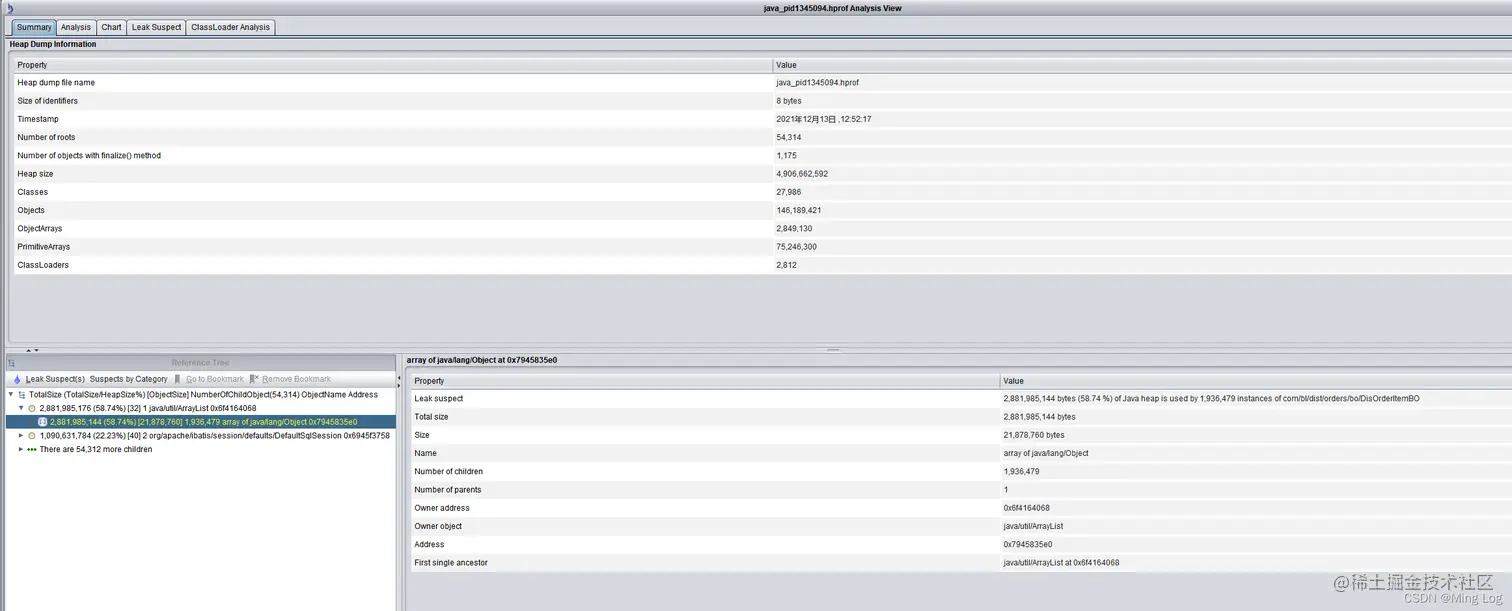The height and width of the screenshot is (611, 1512).
Task: Click the ArrayList 0x6f4164068 object icon
Action: point(32,408)
